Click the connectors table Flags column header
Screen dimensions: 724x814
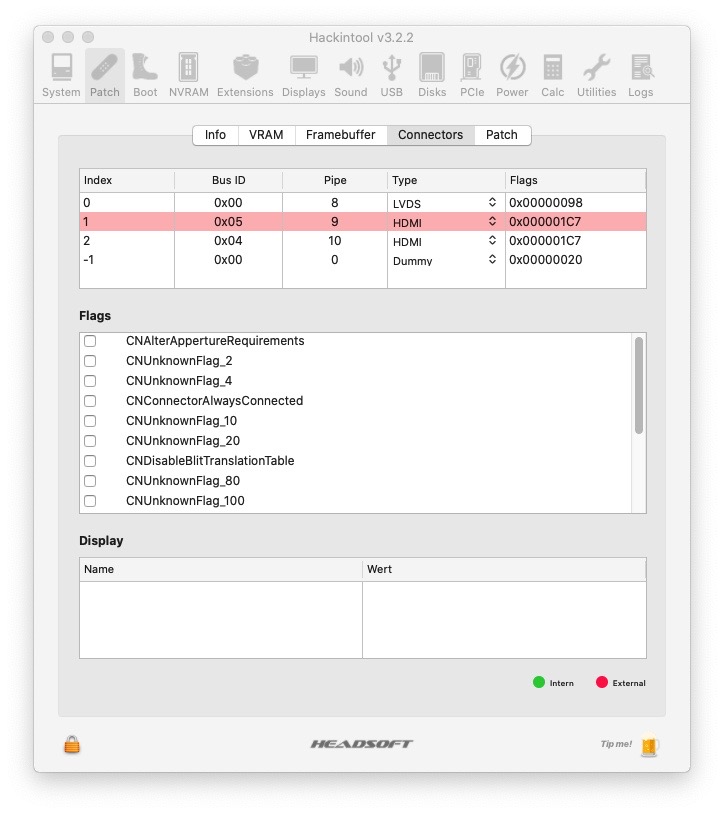(x=576, y=180)
